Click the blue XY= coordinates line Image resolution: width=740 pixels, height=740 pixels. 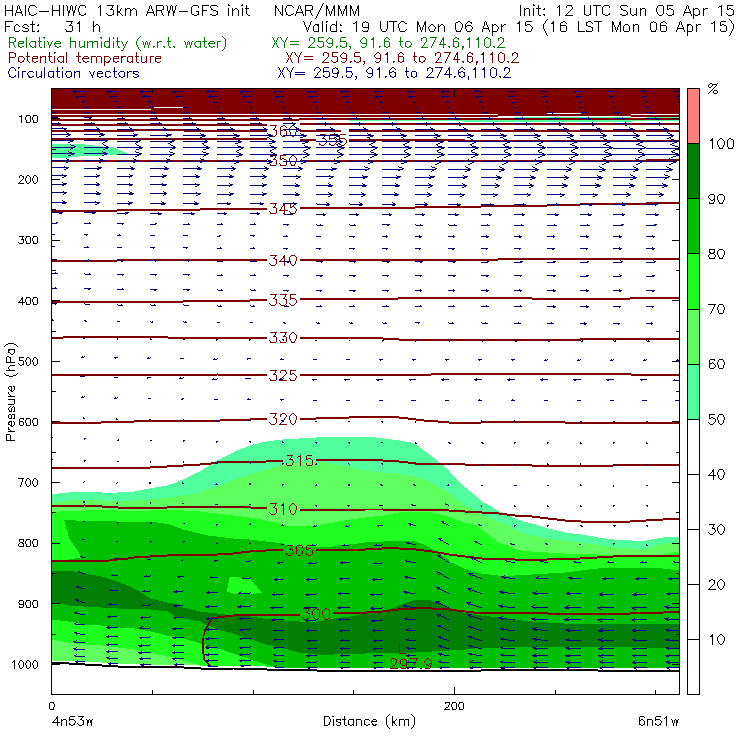pos(394,73)
